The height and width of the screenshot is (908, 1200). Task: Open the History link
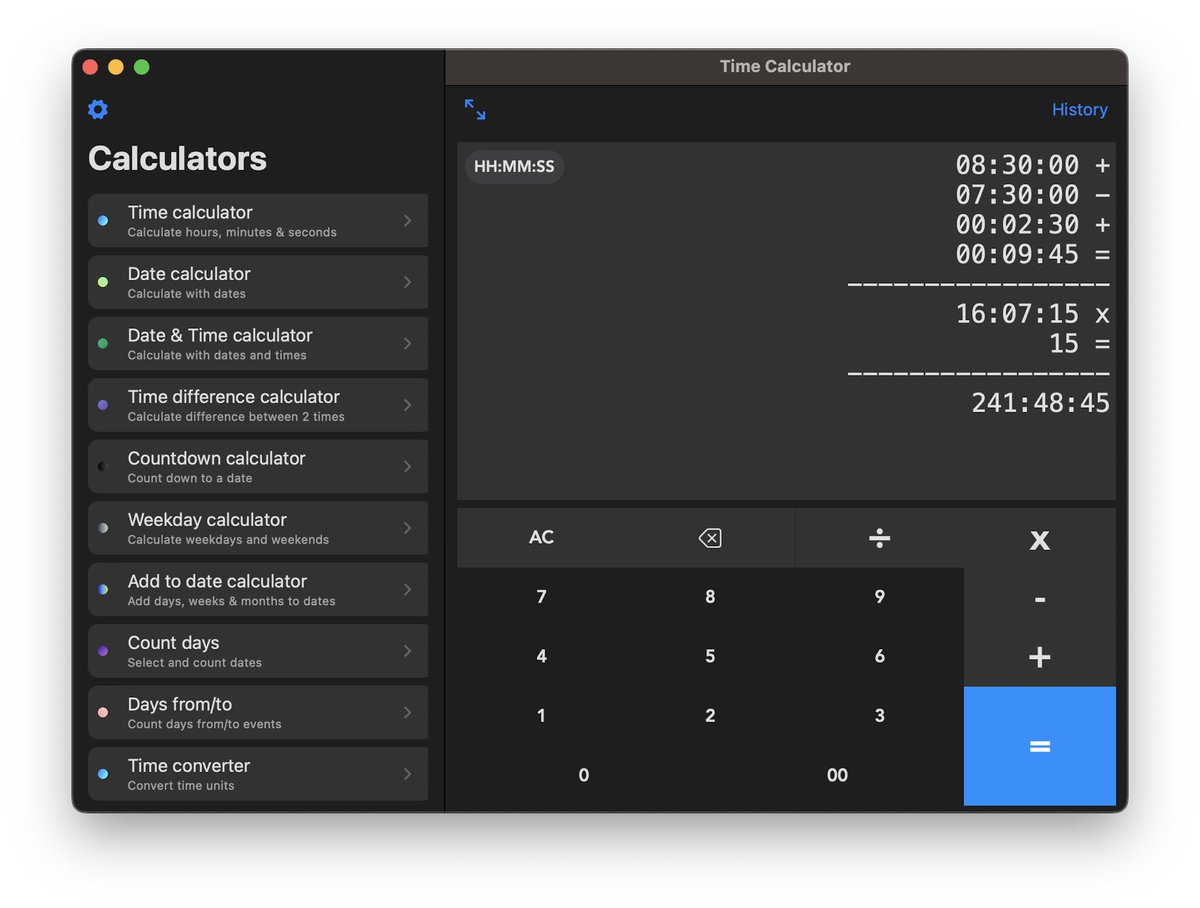[1080, 110]
